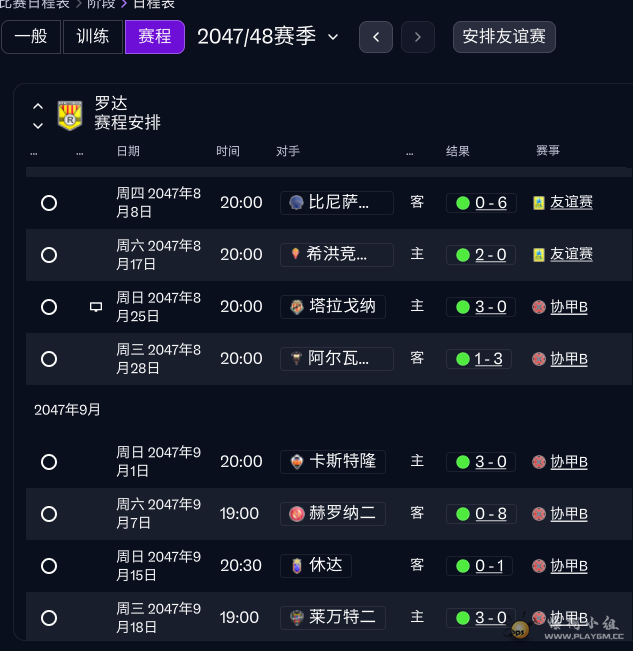
Task: Open the 0 - 1 result against 休达
Action: [489, 565]
